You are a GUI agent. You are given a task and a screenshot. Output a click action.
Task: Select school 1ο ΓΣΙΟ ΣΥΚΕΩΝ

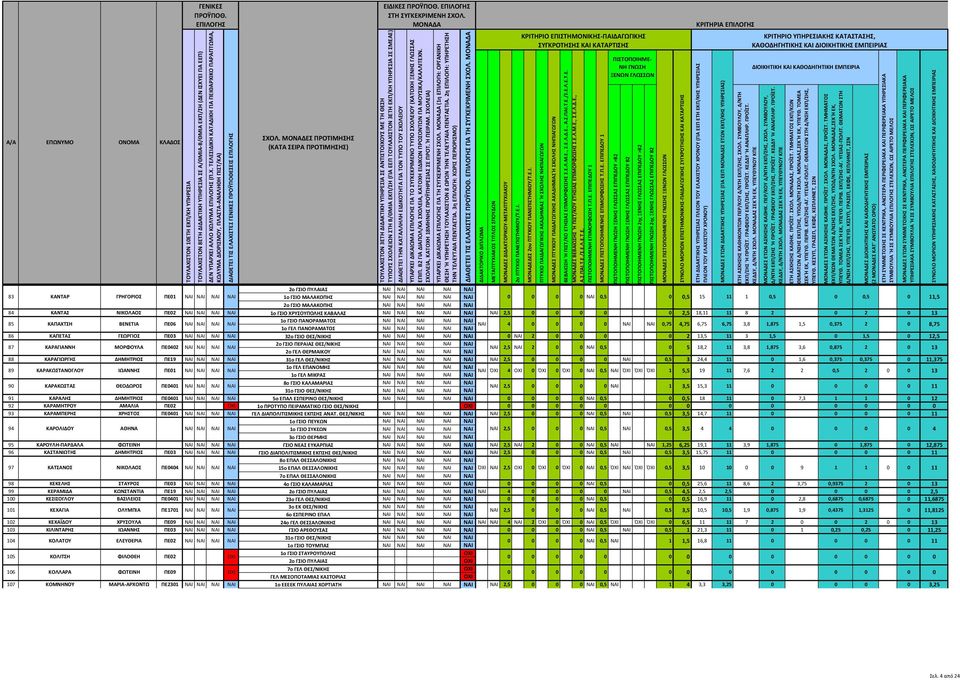307,429
